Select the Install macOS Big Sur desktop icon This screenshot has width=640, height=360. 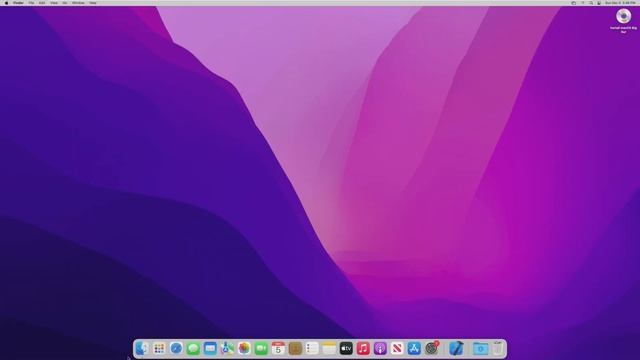coord(623,20)
